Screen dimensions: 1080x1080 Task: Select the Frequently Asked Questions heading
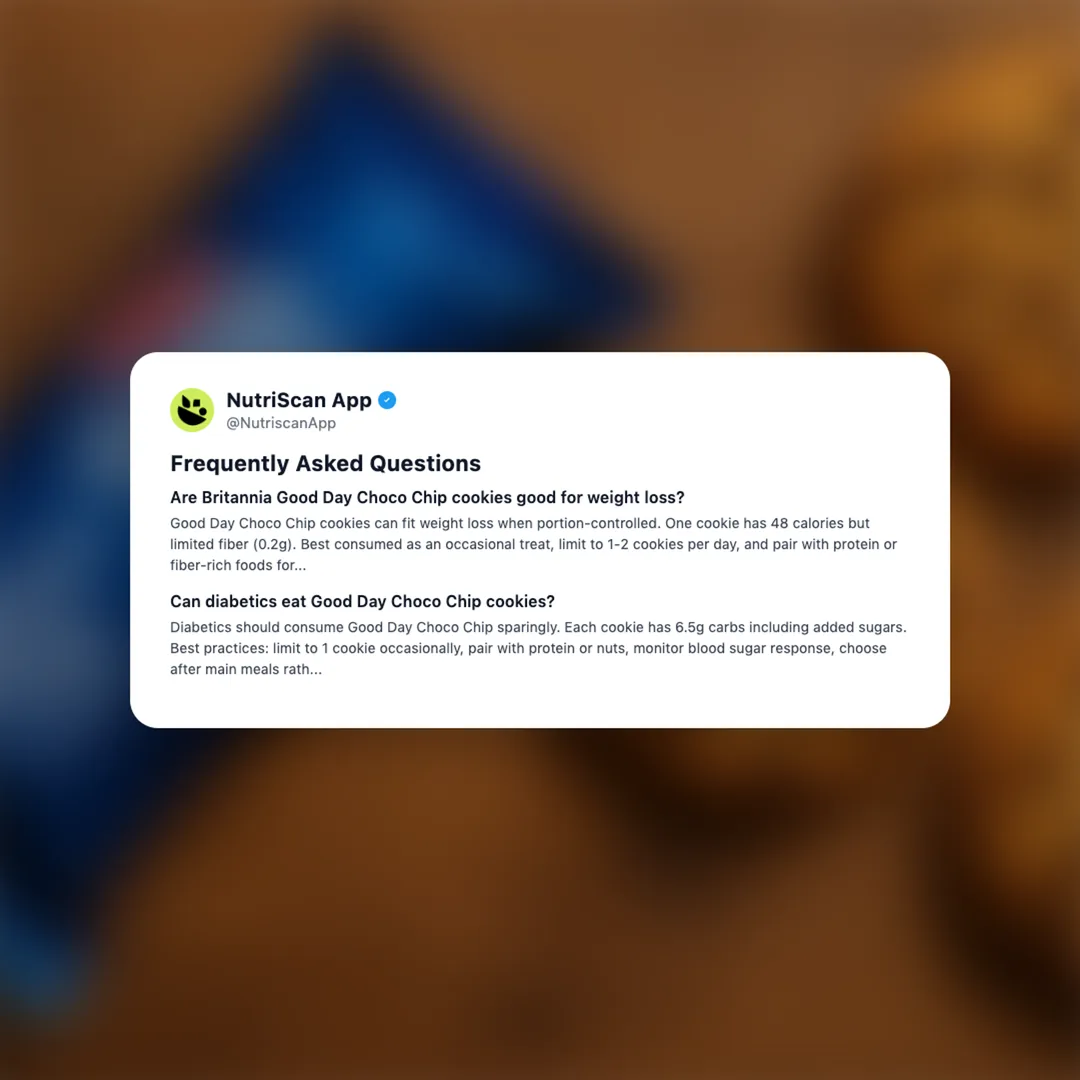point(325,464)
